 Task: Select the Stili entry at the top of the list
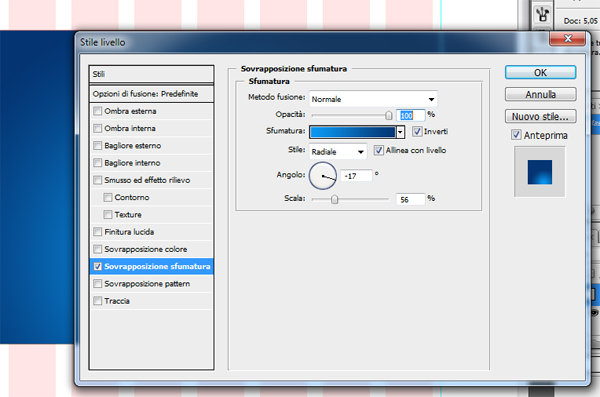coord(151,74)
